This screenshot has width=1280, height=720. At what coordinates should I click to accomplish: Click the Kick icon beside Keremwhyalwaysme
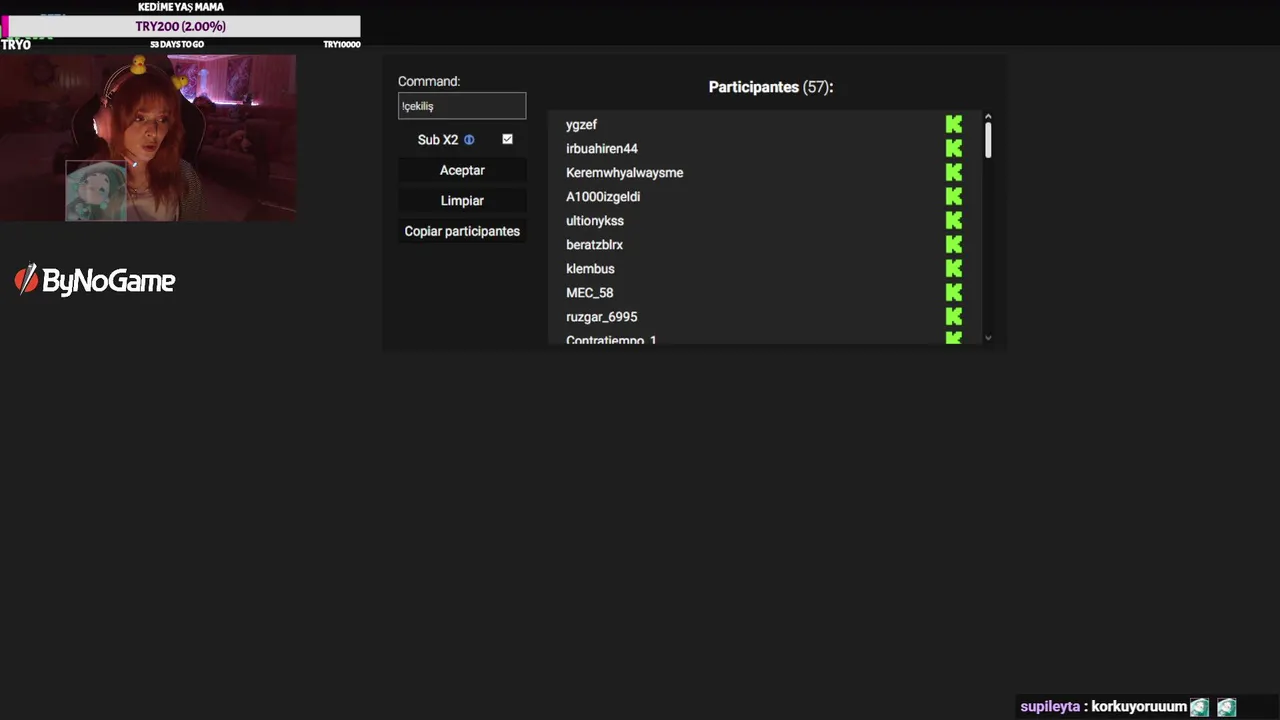954,172
